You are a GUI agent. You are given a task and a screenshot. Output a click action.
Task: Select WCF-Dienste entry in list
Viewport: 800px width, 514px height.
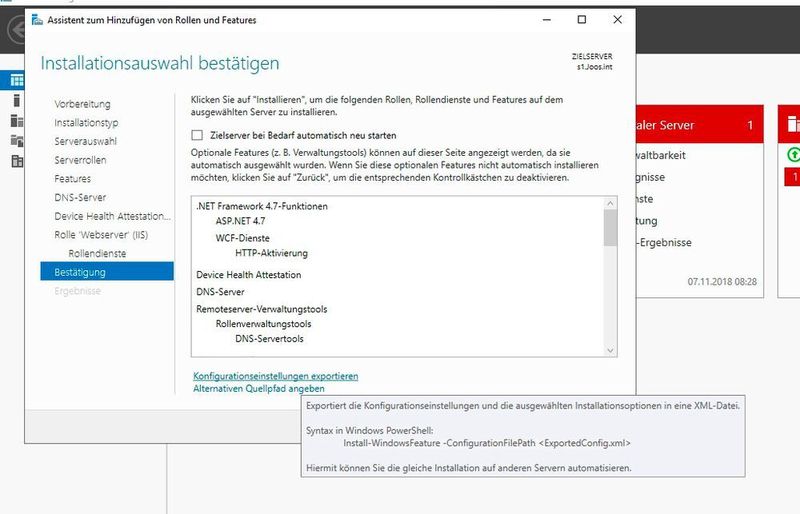coord(242,238)
